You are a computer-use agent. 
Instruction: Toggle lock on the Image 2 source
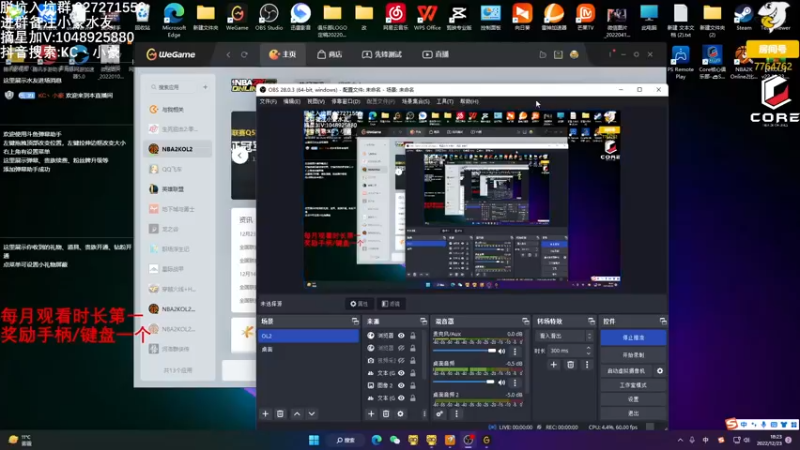coord(413,386)
